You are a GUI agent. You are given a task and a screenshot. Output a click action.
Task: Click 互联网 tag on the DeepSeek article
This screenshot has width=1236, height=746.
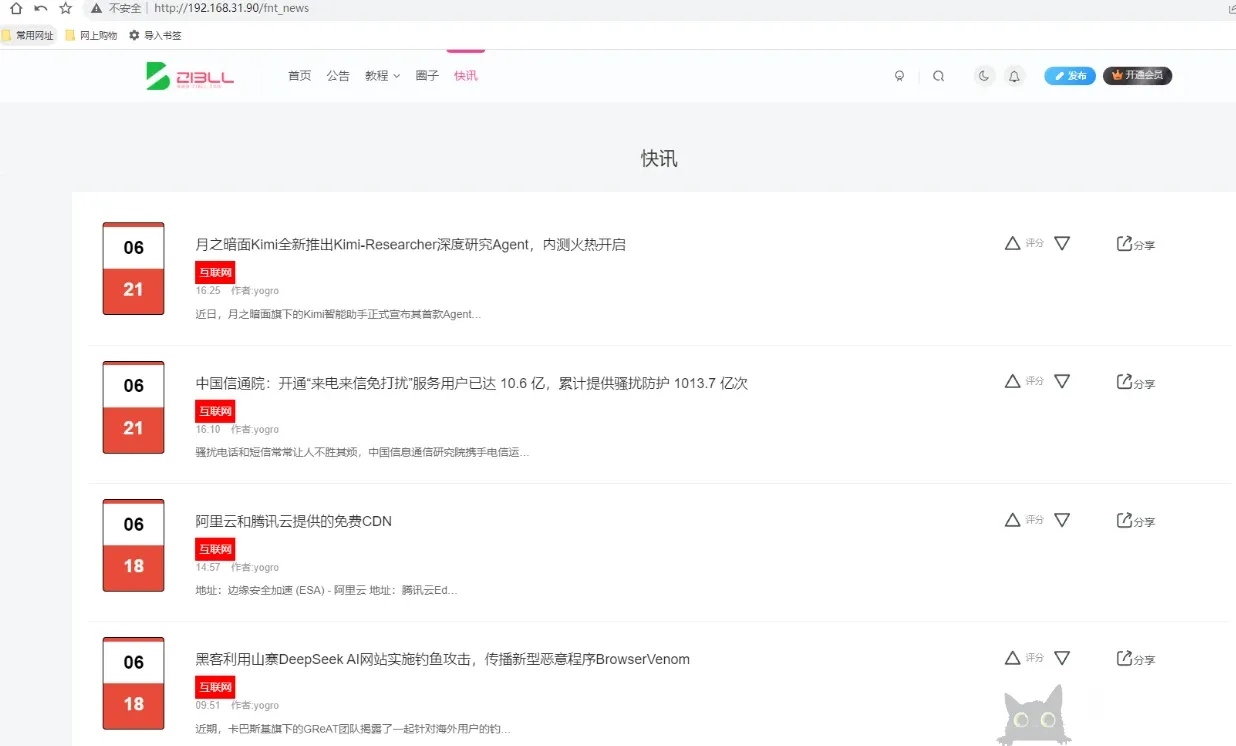point(215,687)
